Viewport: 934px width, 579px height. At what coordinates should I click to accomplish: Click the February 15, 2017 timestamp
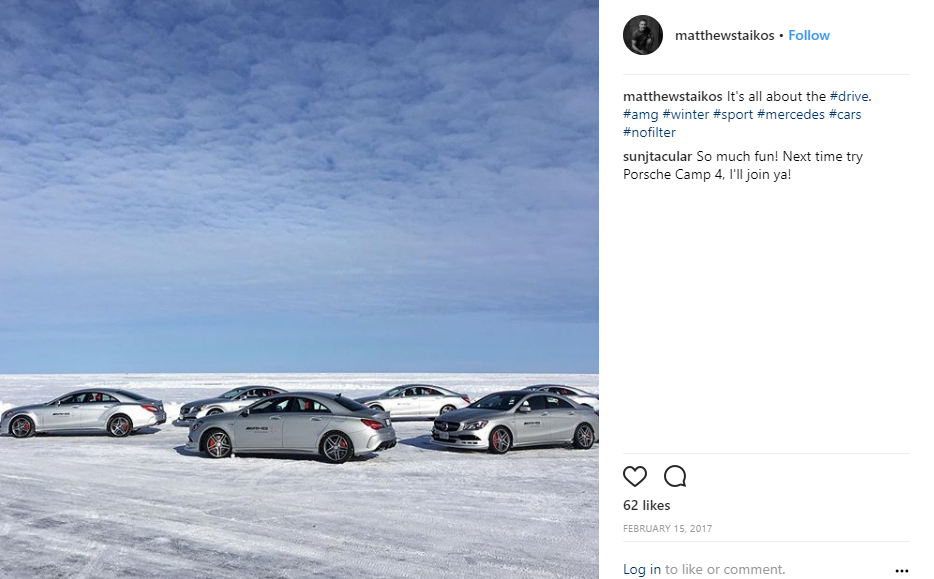pyautogui.click(x=667, y=528)
